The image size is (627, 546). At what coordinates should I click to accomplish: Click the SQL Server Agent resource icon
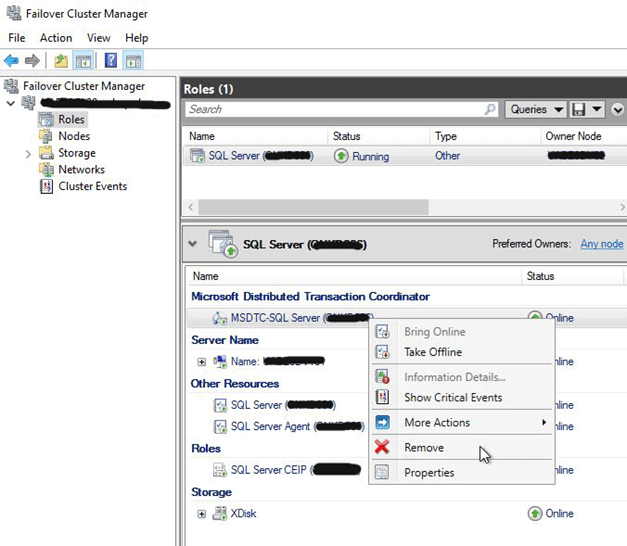(x=220, y=427)
